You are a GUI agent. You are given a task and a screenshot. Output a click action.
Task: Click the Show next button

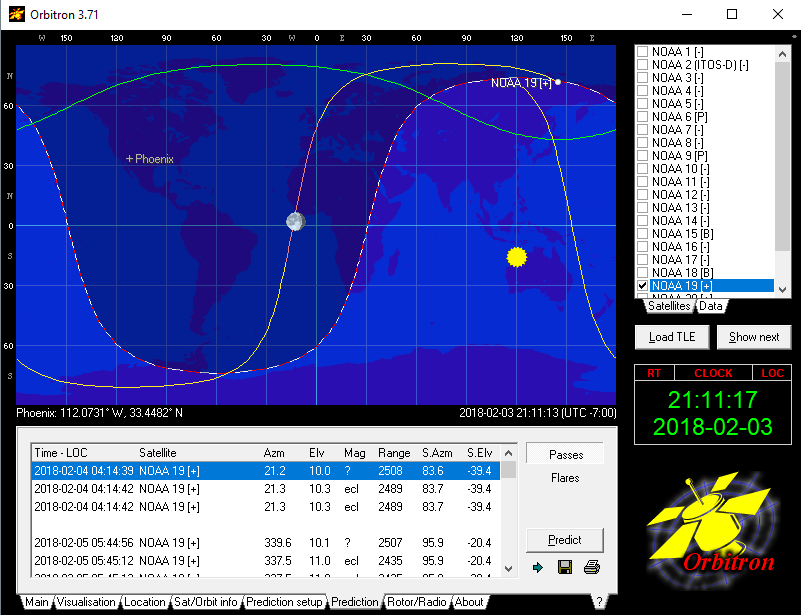[754, 337]
